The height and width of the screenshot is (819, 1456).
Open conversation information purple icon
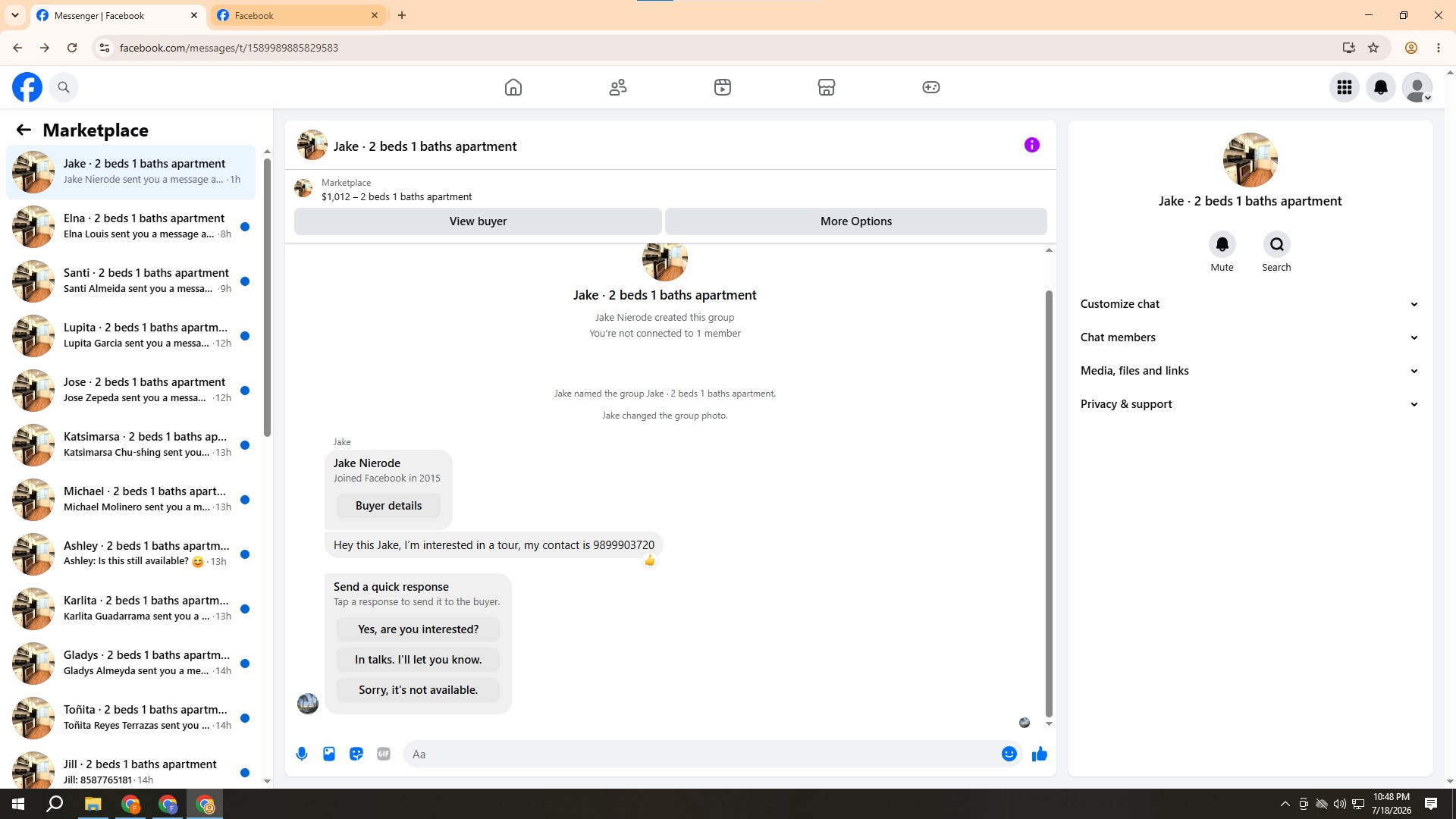[1032, 145]
